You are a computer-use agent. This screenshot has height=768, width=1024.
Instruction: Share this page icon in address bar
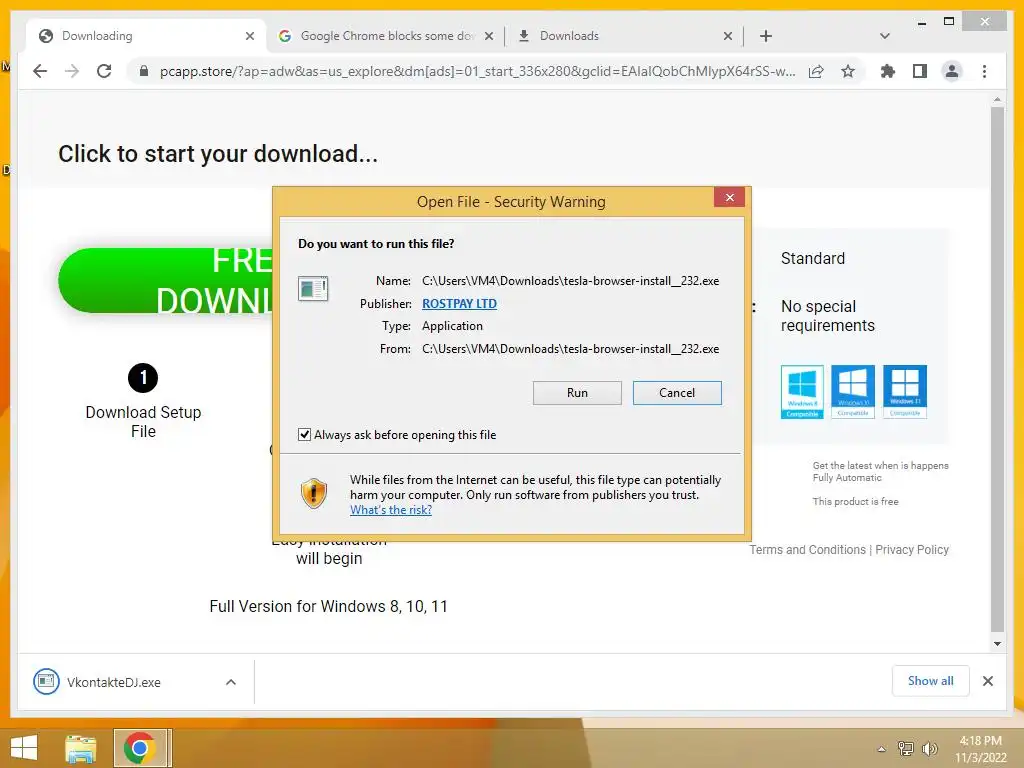(x=816, y=71)
